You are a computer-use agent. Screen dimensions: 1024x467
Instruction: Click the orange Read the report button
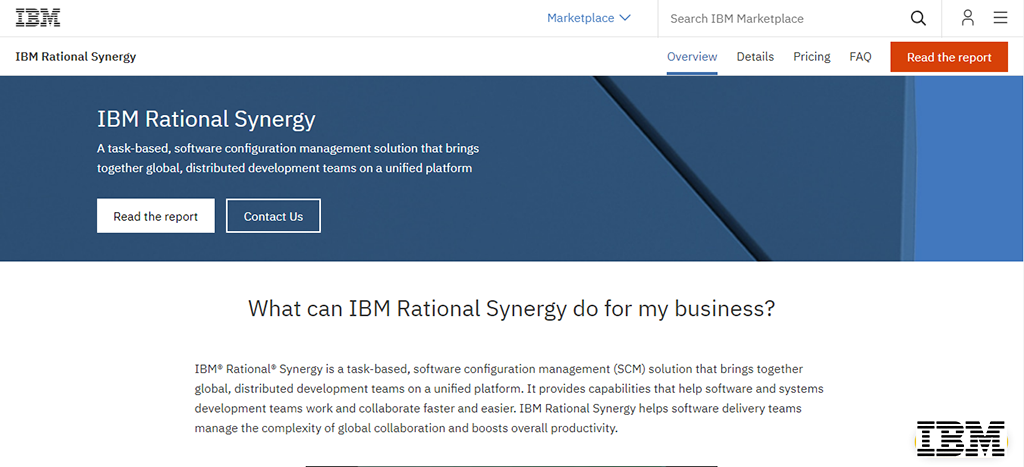tap(949, 57)
